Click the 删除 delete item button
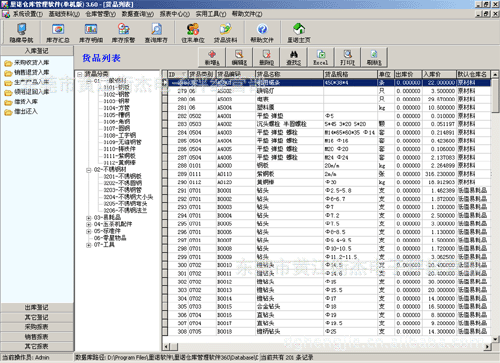The width and height of the screenshot is (500, 363). point(266,57)
